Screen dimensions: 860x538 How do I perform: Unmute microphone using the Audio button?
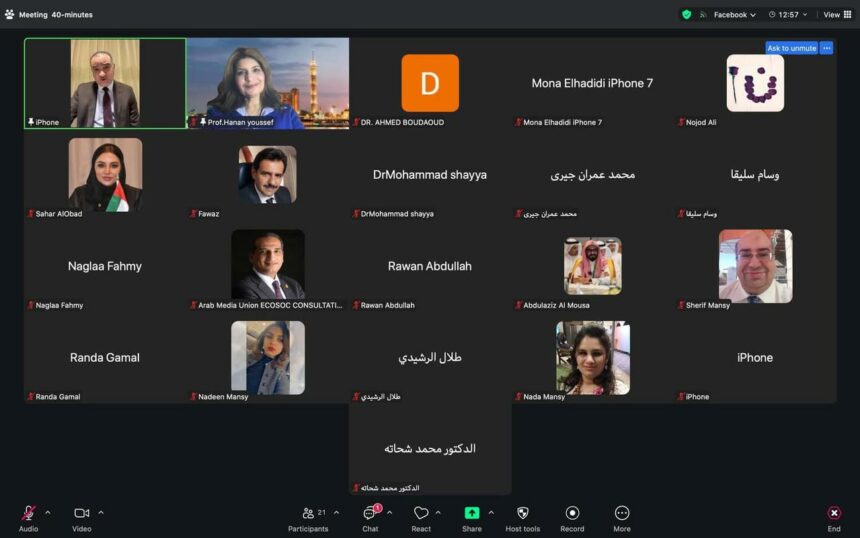pos(28,514)
